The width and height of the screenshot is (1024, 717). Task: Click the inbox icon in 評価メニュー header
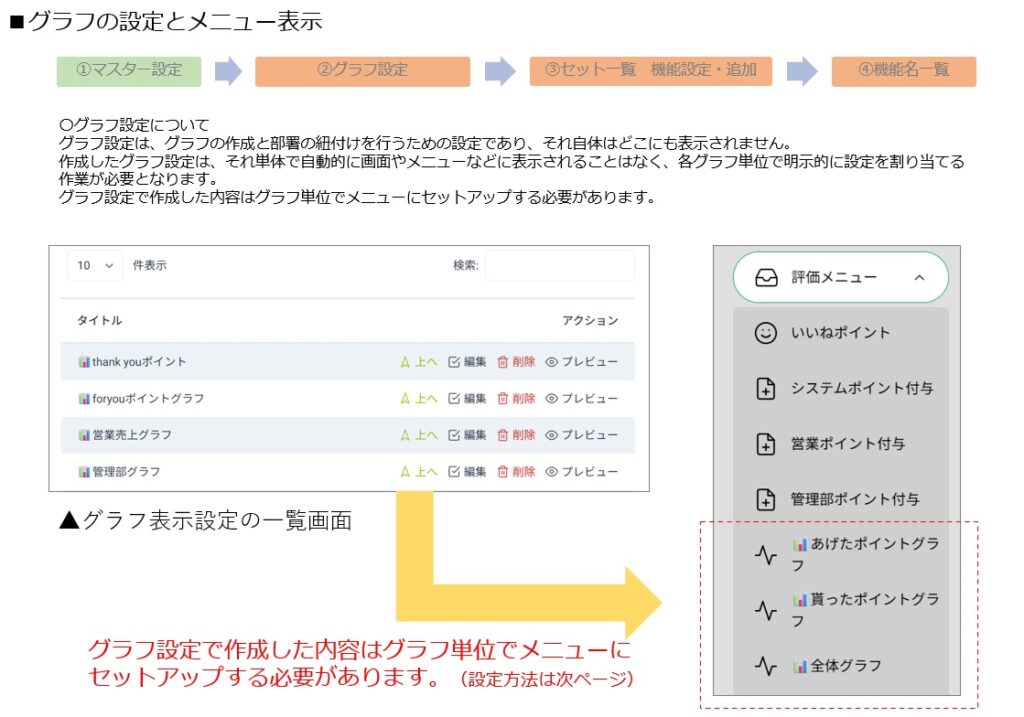pyautogui.click(x=766, y=278)
